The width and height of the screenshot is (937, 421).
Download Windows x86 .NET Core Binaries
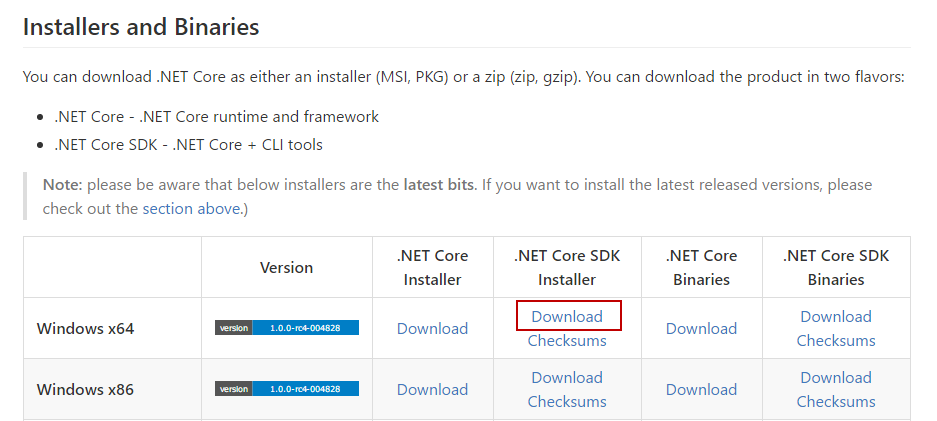pyautogui.click(x=701, y=389)
